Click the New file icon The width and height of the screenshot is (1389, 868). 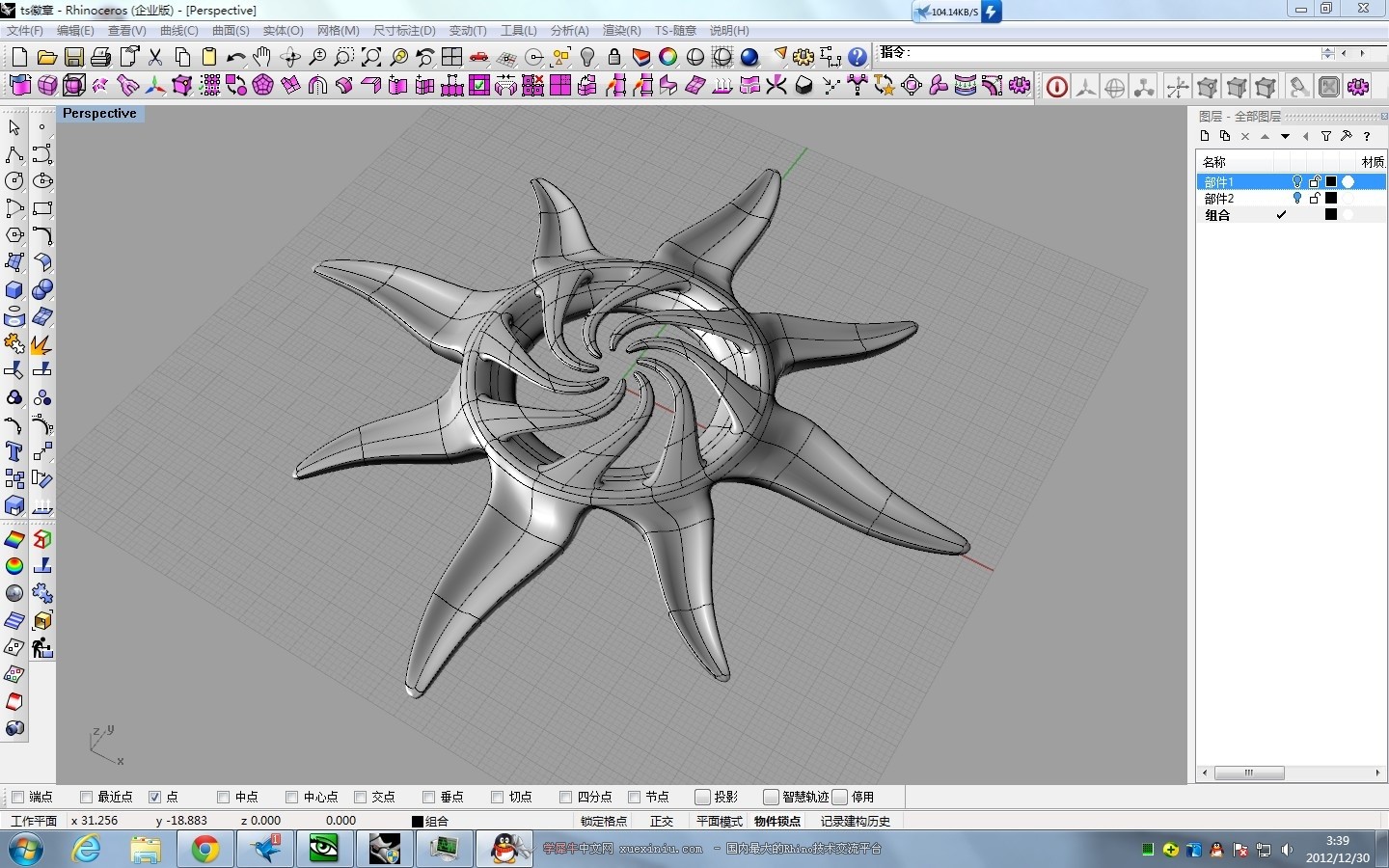click(x=19, y=57)
